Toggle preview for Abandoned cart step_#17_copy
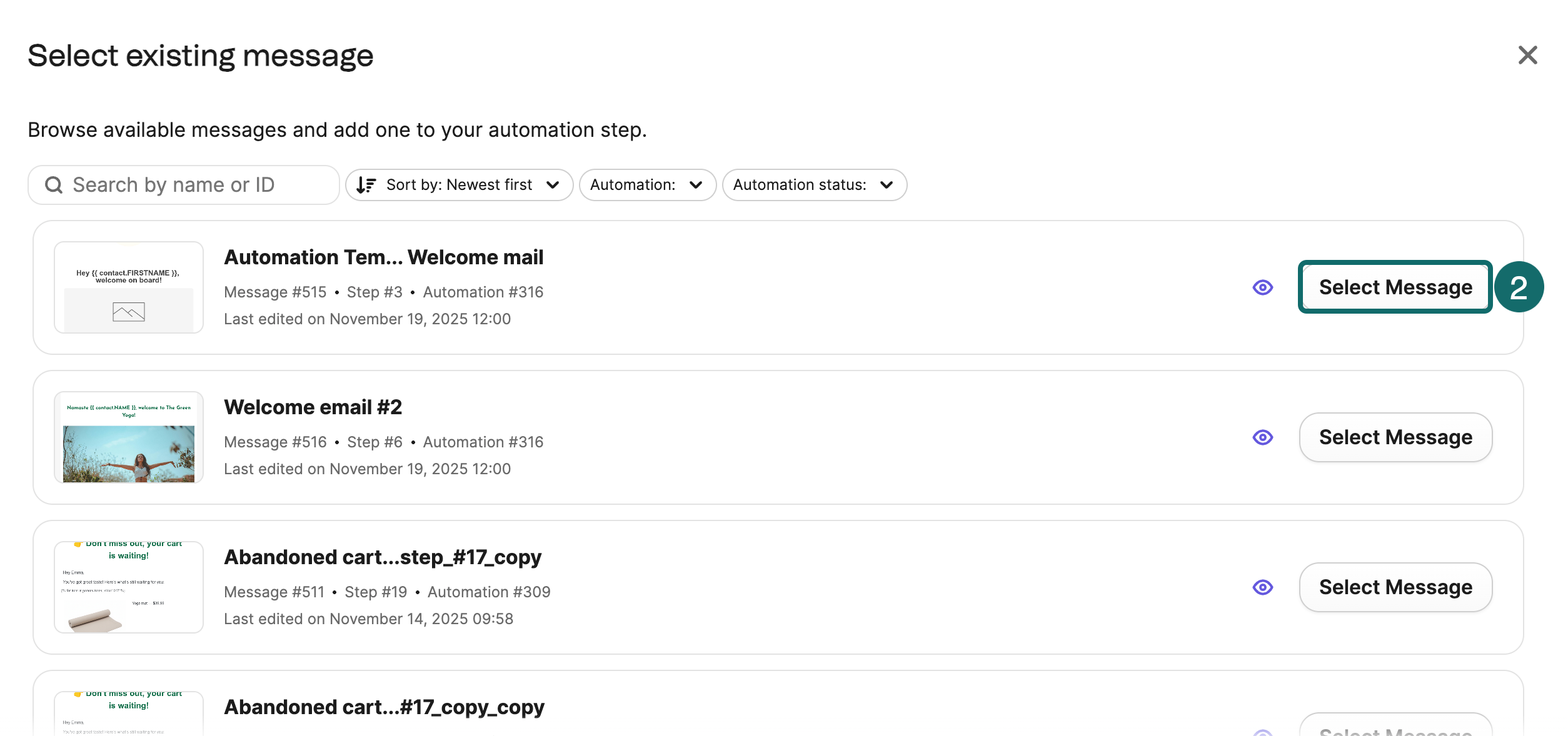This screenshot has width=1568, height=736. pos(1262,587)
